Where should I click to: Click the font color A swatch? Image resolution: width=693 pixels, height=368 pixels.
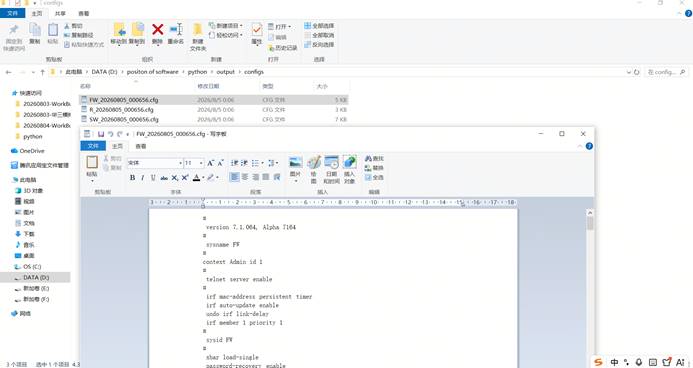point(197,178)
